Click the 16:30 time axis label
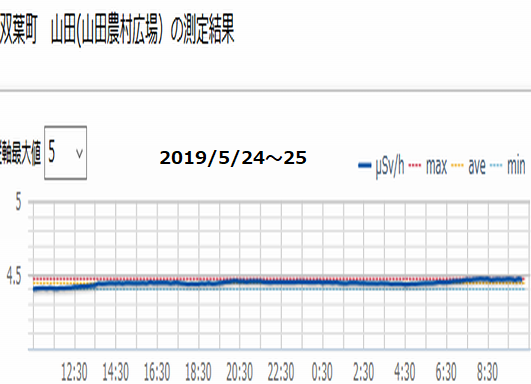The image size is (531, 384). click(x=157, y=372)
